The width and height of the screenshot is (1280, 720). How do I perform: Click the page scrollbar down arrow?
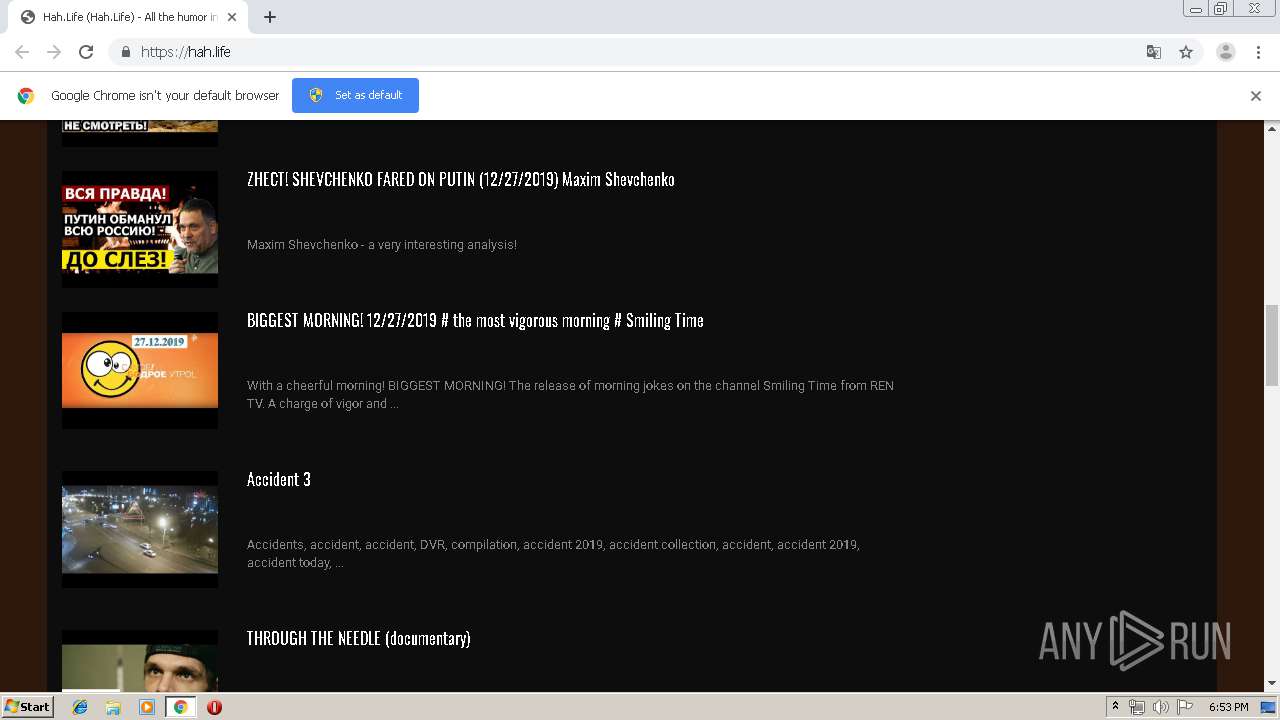pos(1272,684)
